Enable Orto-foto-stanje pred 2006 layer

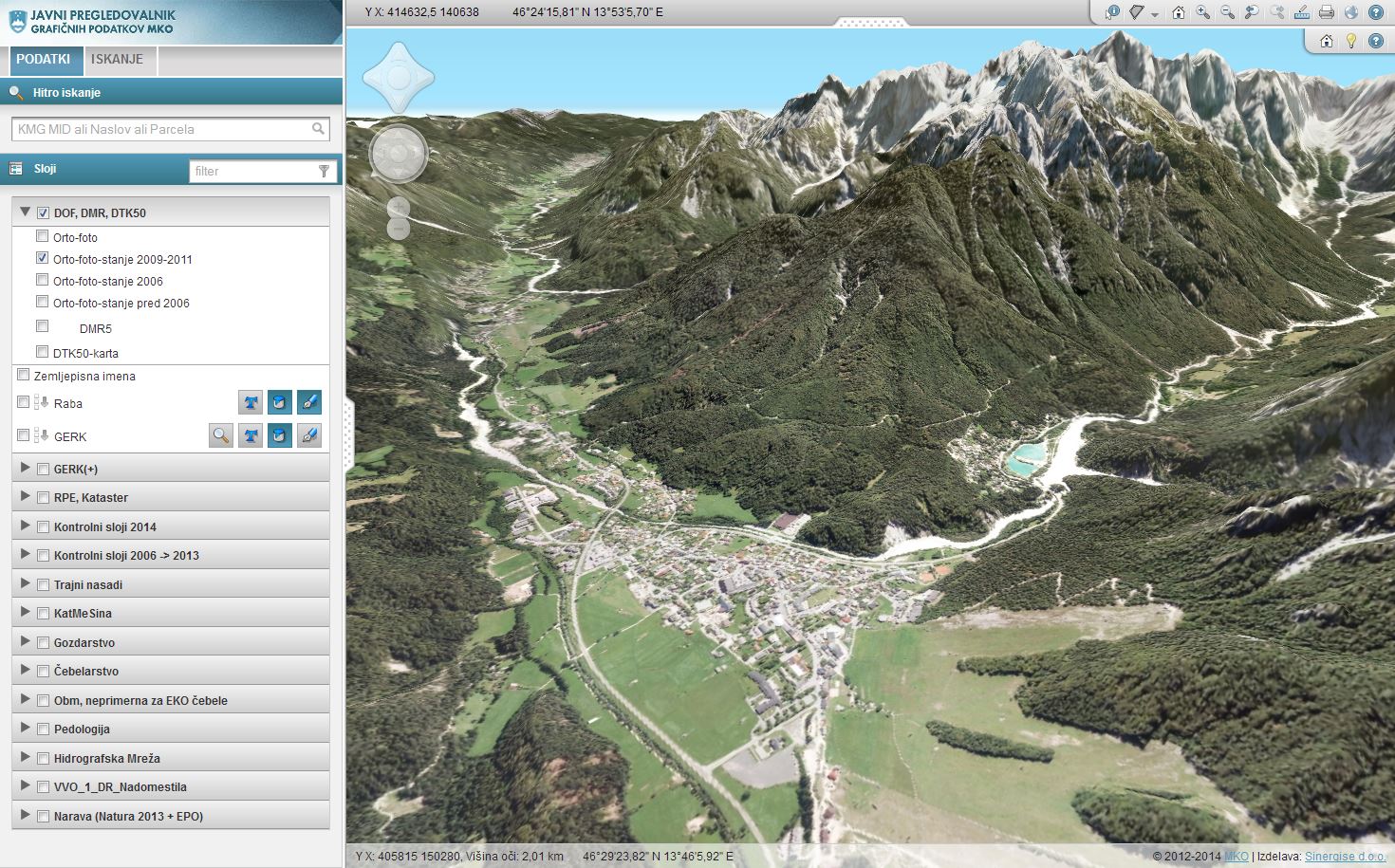42,302
